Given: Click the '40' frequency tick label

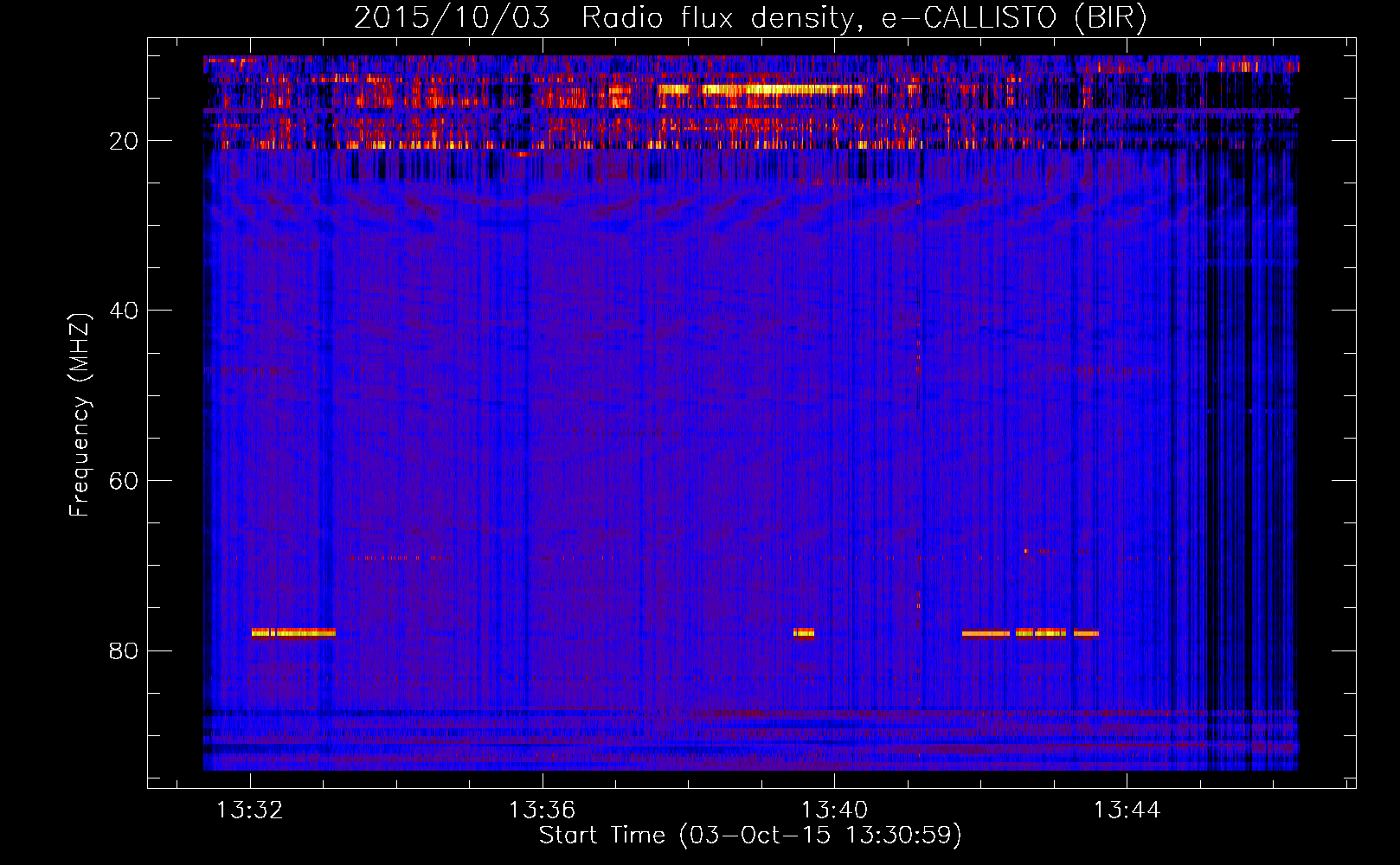Looking at the screenshot, I should pos(125,310).
